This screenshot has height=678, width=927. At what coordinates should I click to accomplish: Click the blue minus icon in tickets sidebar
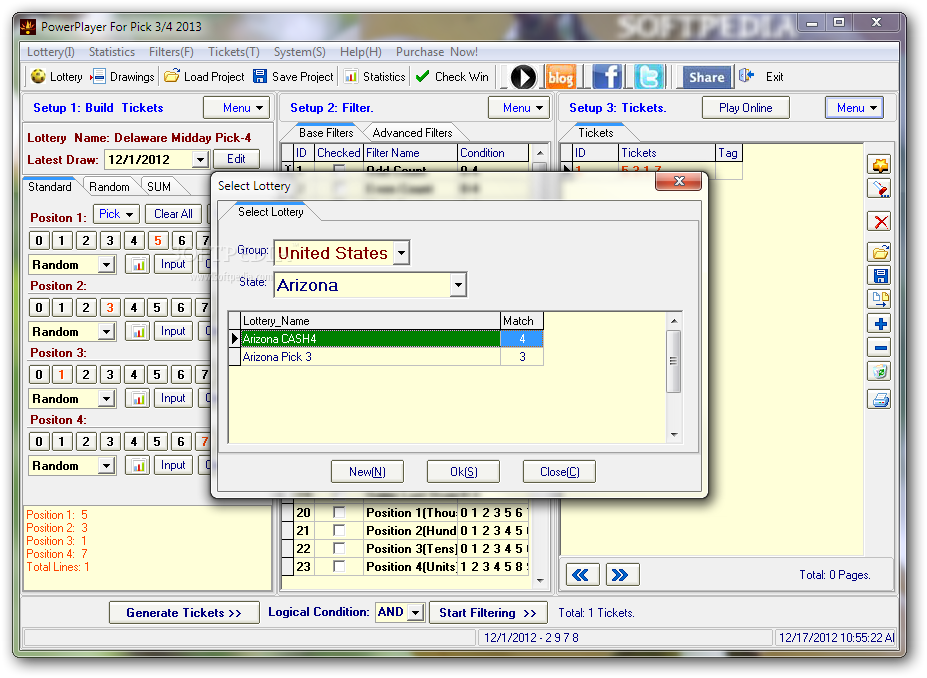(x=880, y=348)
